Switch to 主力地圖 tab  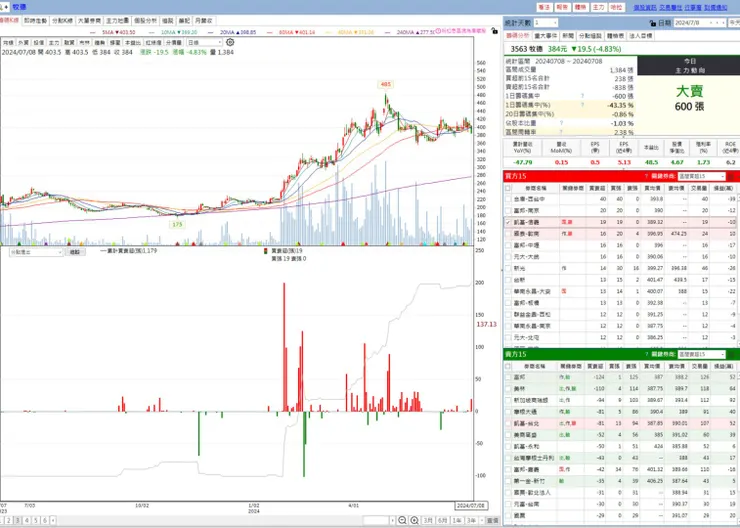pos(117,21)
